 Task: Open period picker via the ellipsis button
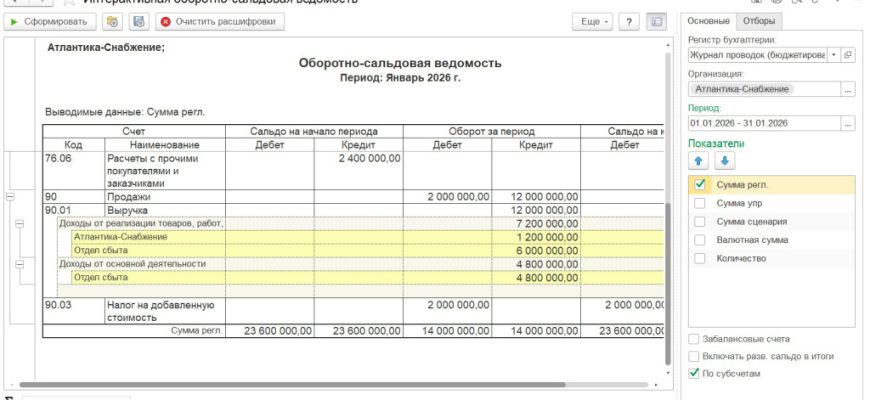point(848,124)
